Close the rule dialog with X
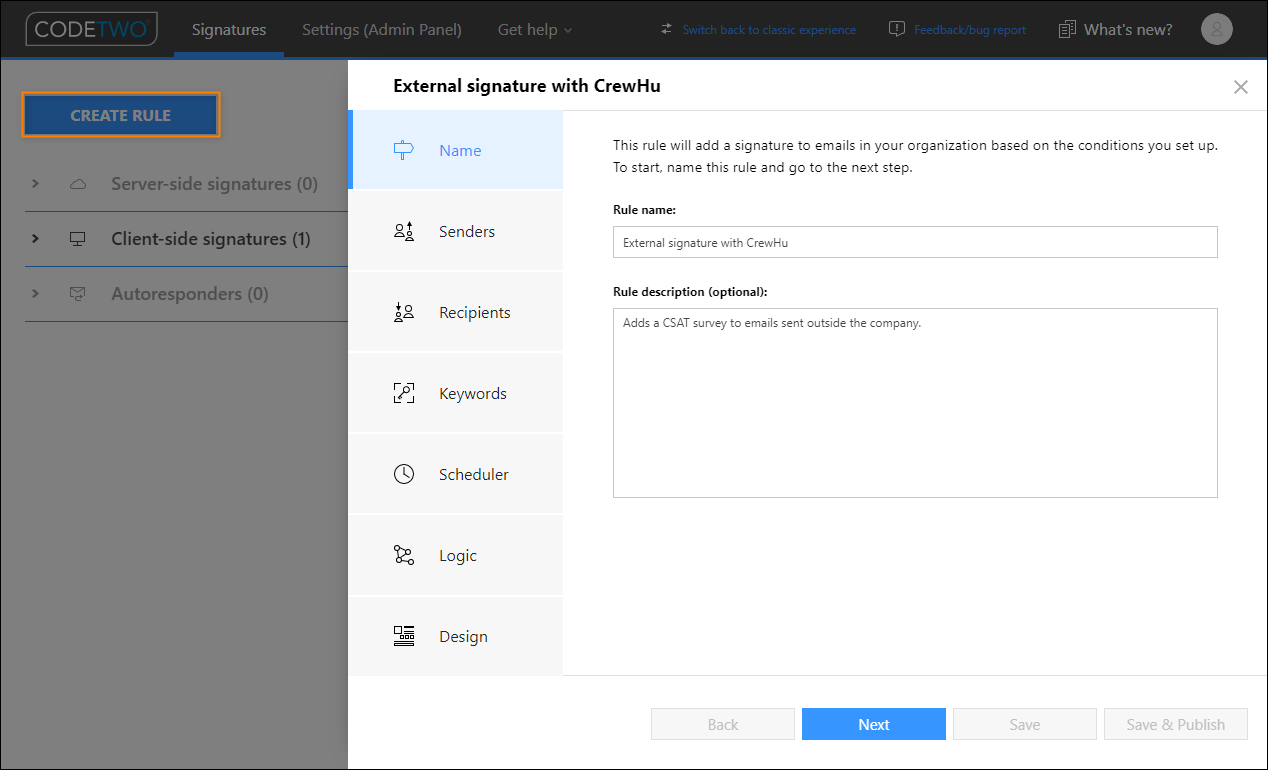1268x770 pixels. 1241,87
